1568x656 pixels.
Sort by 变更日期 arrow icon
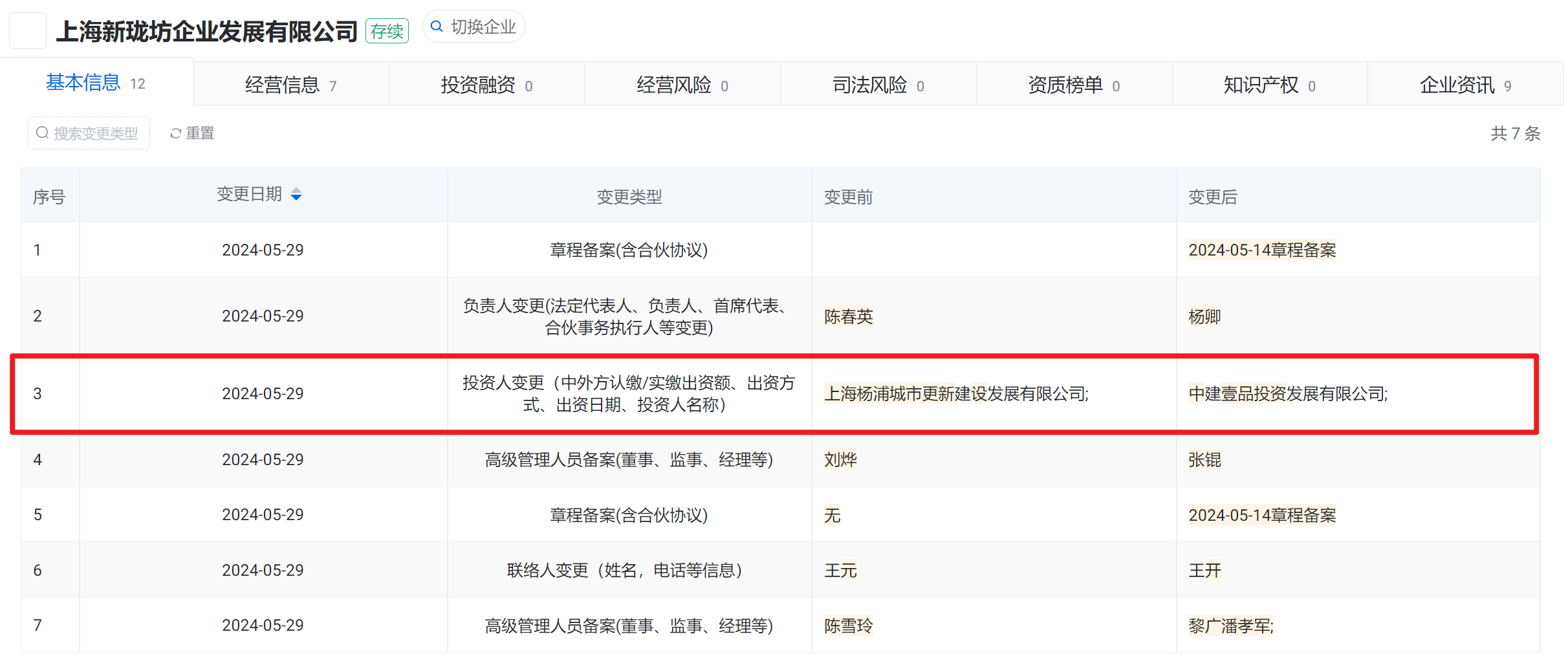[x=296, y=195]
